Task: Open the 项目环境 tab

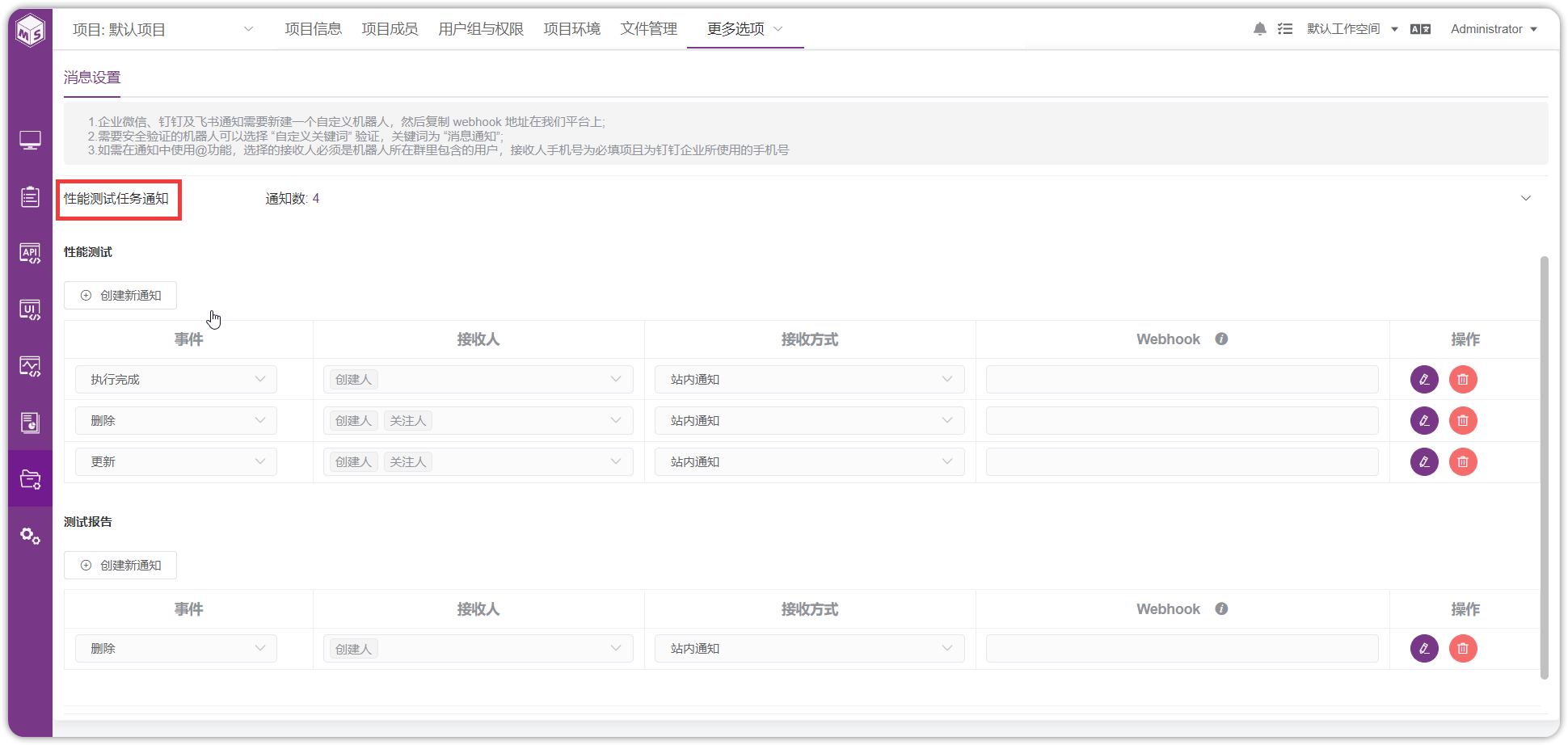Action: 572,29
